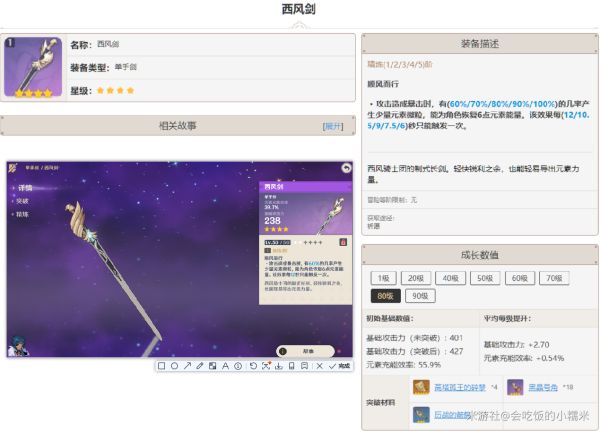Click the pin screenshot icon
The height and width of the screenshot is (432, 600).
coord(304,366)
